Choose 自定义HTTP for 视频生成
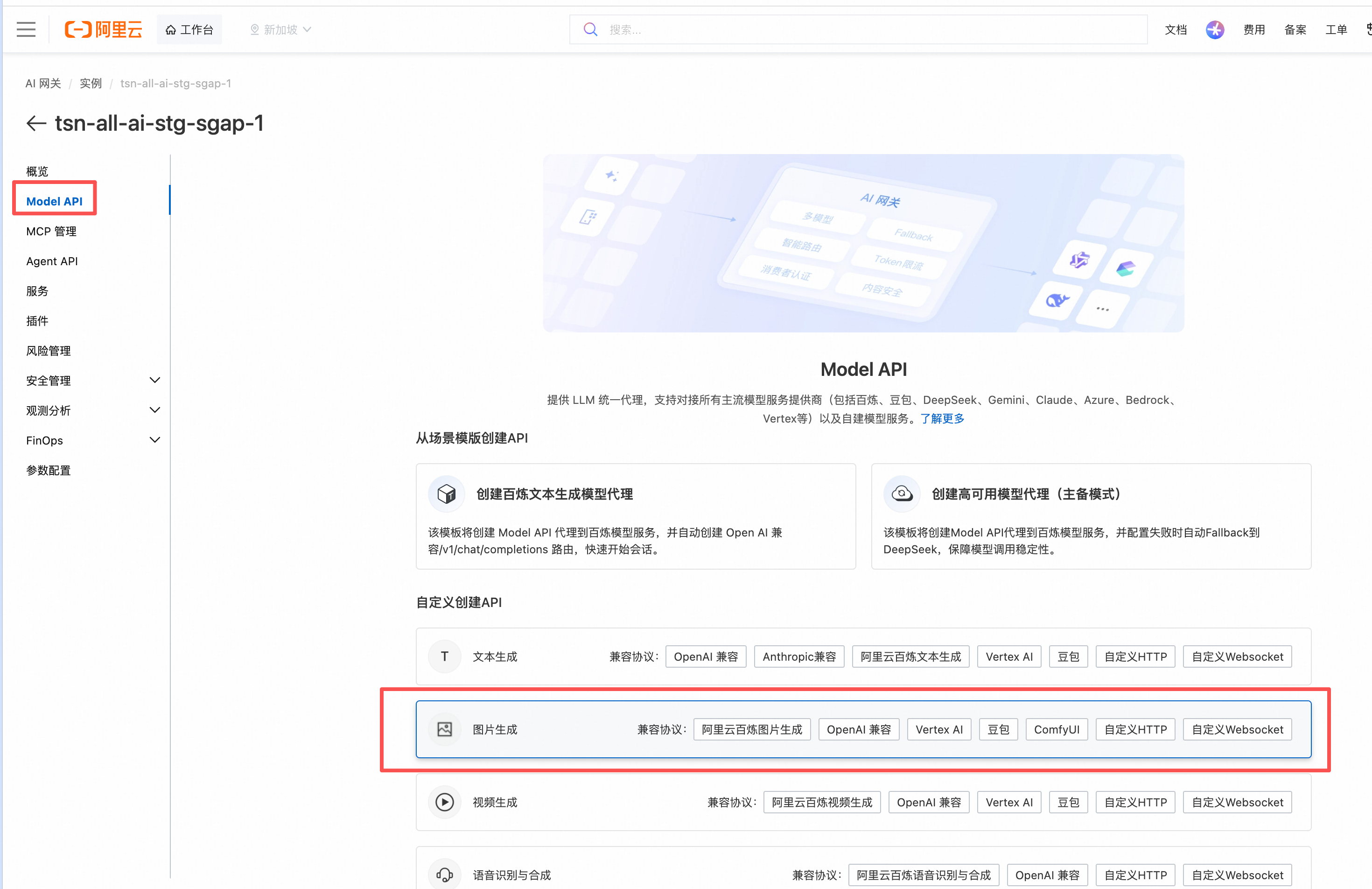The width and height of the screenshot is (1372, 889). pyautogui.click(x=1136, y=802)
